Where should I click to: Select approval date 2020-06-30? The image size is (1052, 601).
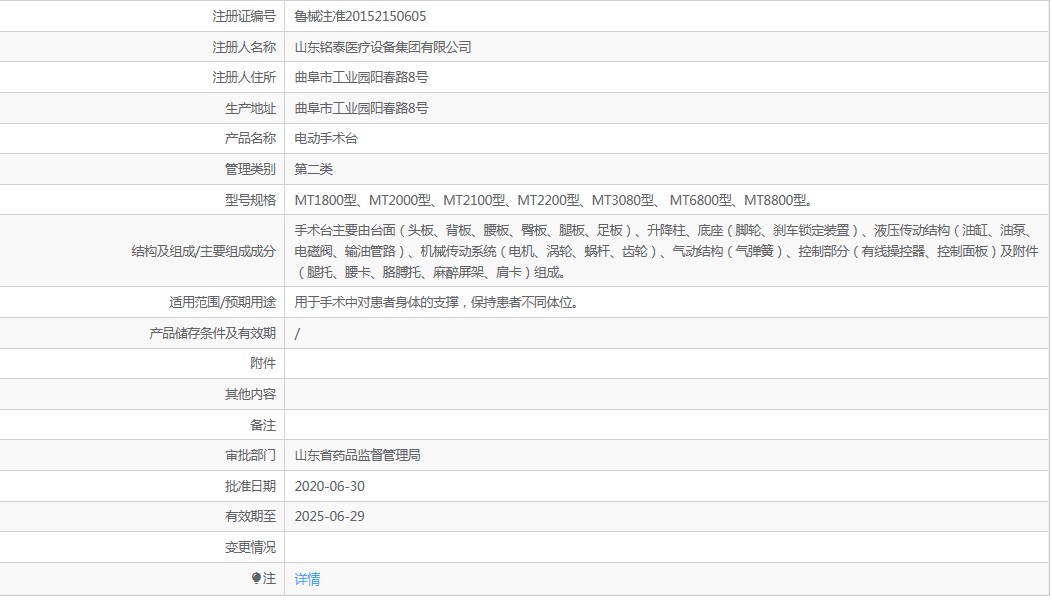click(329, 486)
